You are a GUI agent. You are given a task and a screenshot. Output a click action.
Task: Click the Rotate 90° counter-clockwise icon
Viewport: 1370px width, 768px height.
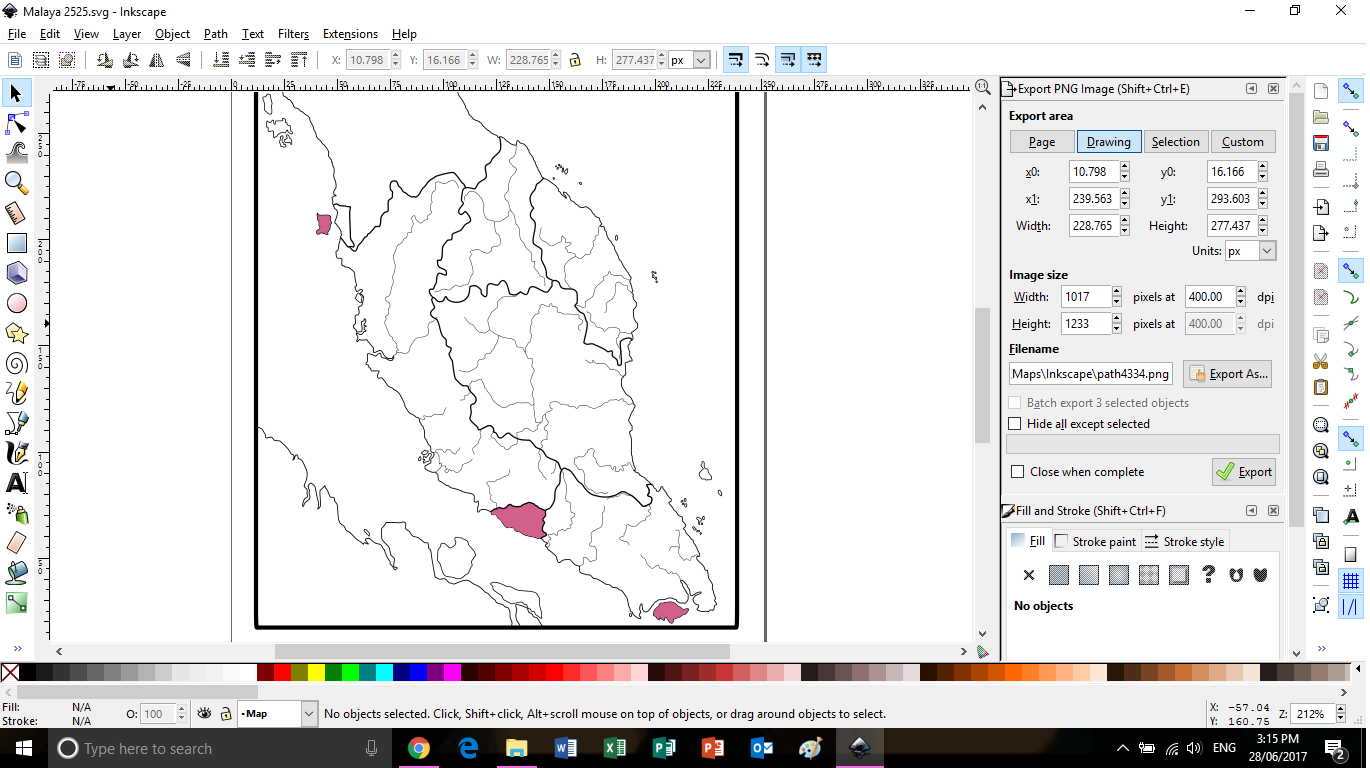[x=104, y=60]
